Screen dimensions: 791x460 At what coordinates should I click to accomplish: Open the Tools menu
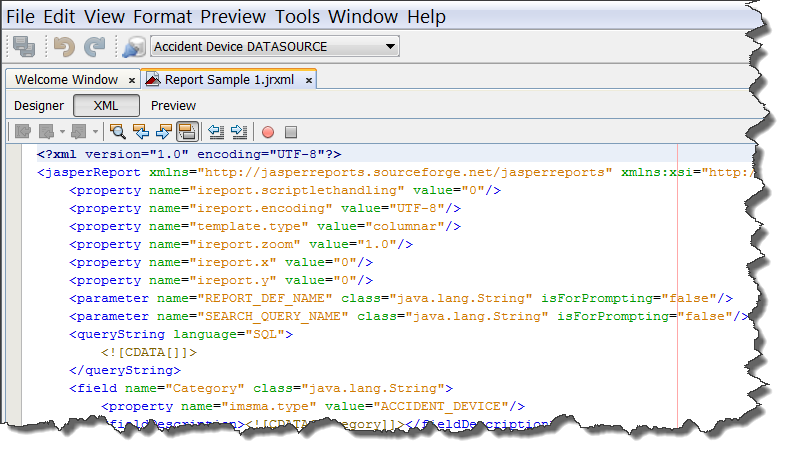[298, 17]
